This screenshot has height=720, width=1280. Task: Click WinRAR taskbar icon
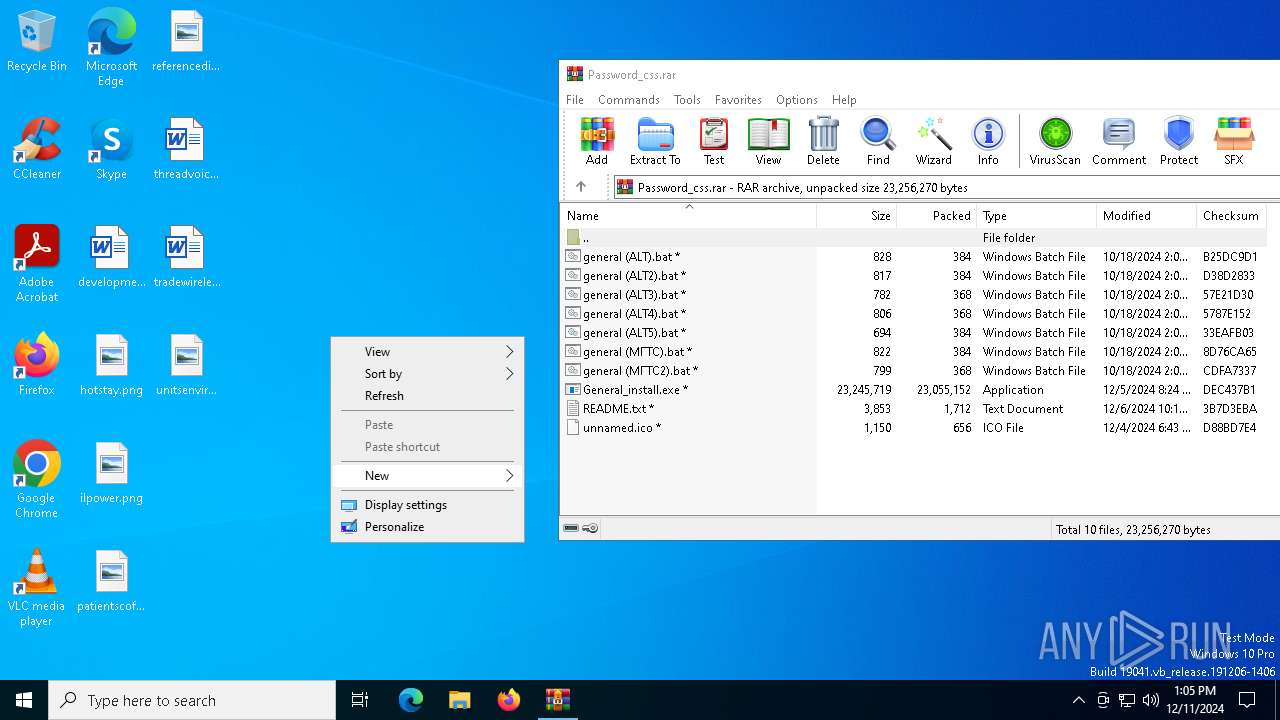click(x=558, y=700)
